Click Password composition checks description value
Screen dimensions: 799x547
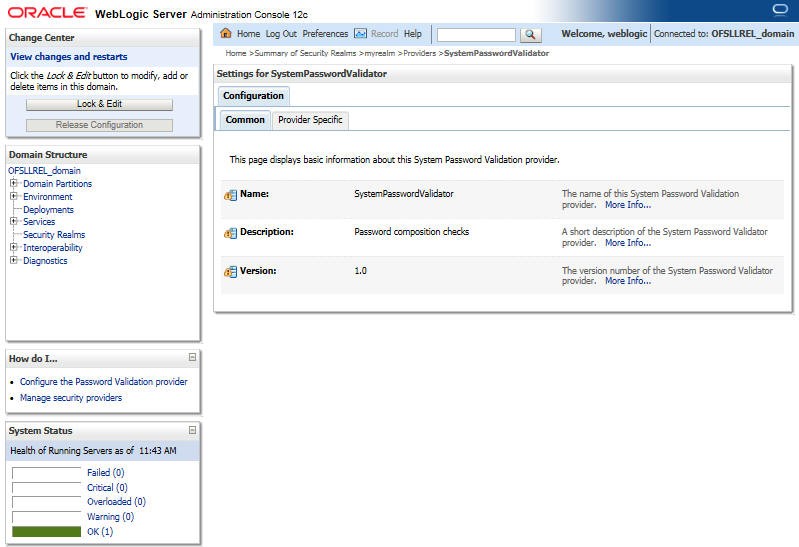click(411, 232)
